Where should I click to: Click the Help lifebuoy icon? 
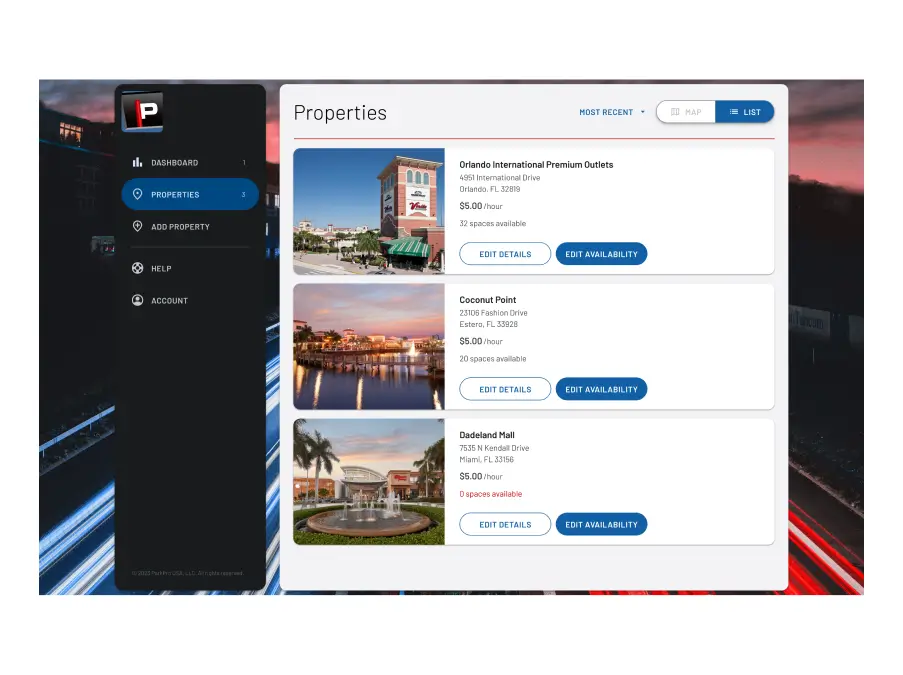137,268
